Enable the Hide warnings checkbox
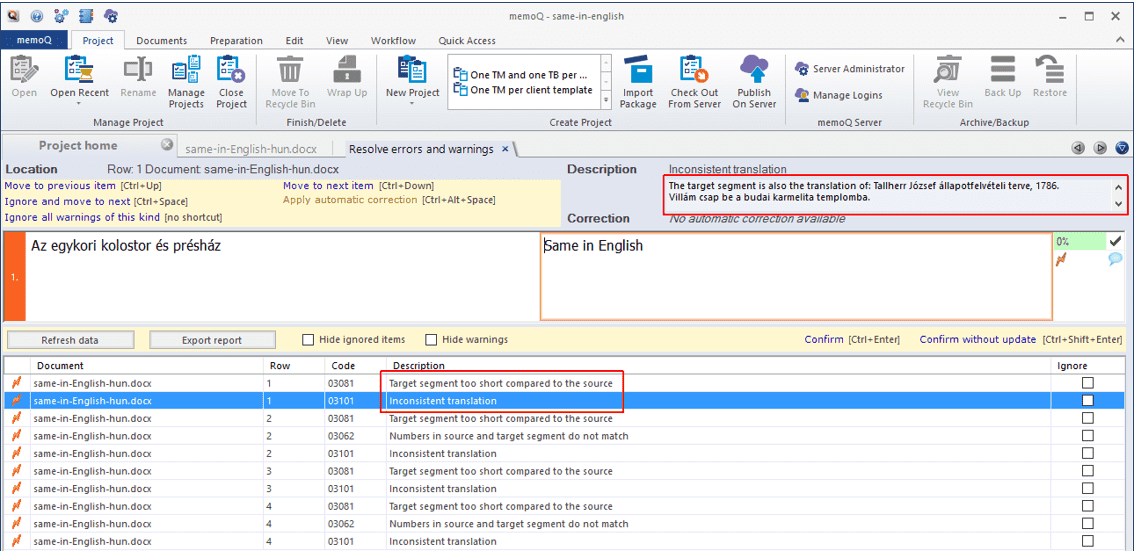 432,339
